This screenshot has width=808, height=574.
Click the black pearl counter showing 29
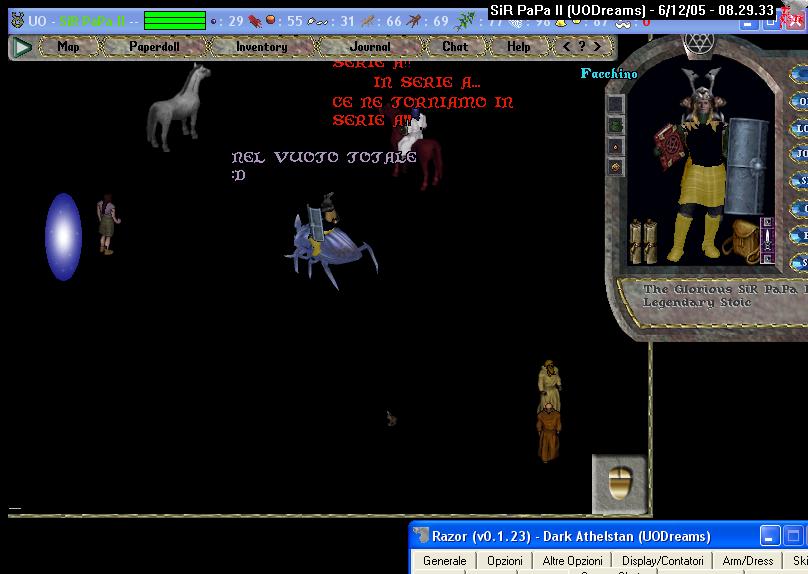point(227,21)
